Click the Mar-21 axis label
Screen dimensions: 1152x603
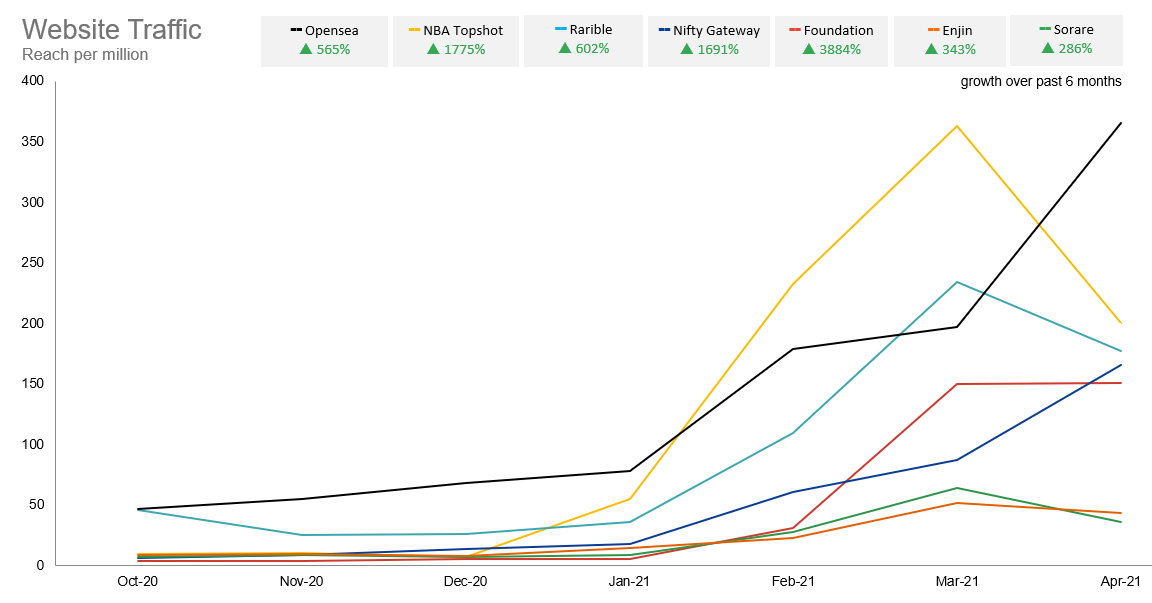click(957, 582)
